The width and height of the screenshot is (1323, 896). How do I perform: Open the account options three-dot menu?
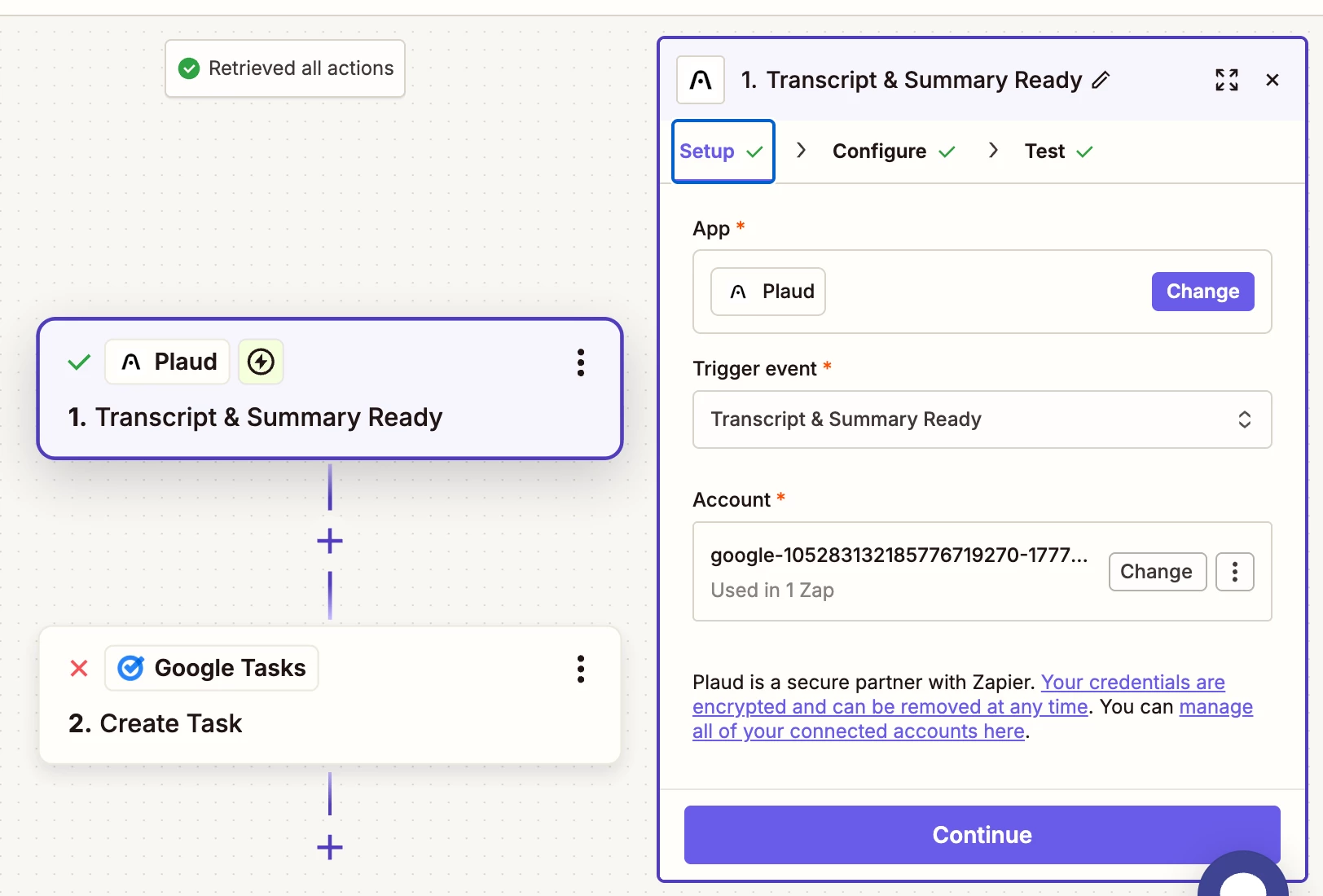tap(1235, 572)
